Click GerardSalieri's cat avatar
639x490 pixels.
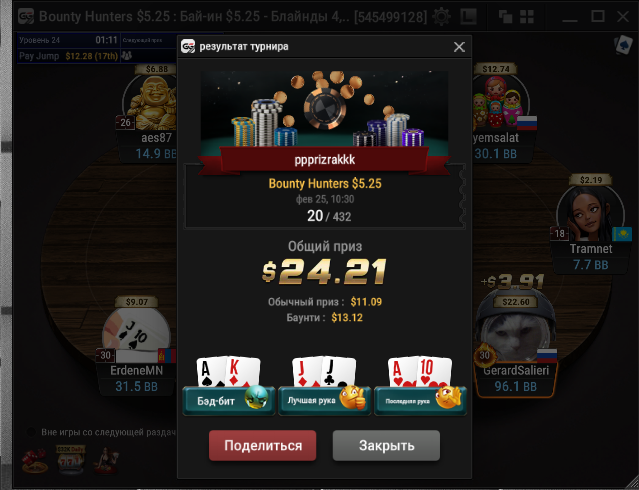516,330
